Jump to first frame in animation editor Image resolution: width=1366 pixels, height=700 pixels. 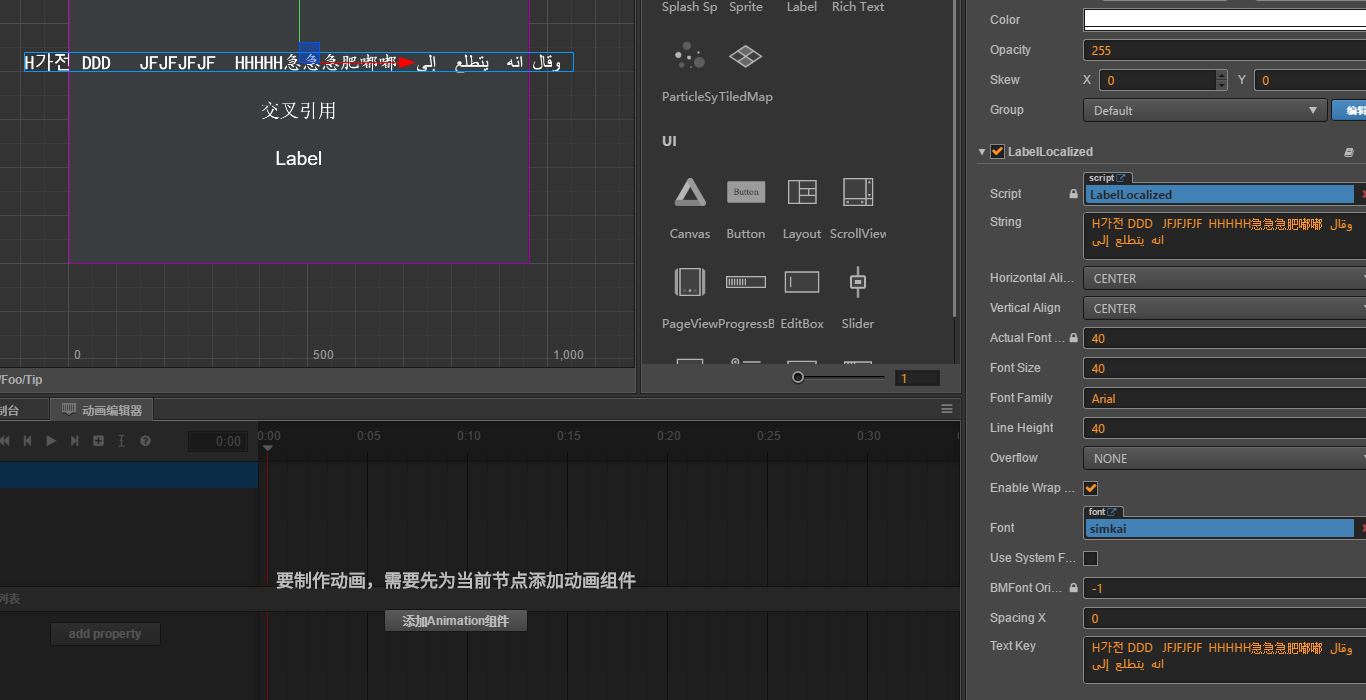[5, 441]
